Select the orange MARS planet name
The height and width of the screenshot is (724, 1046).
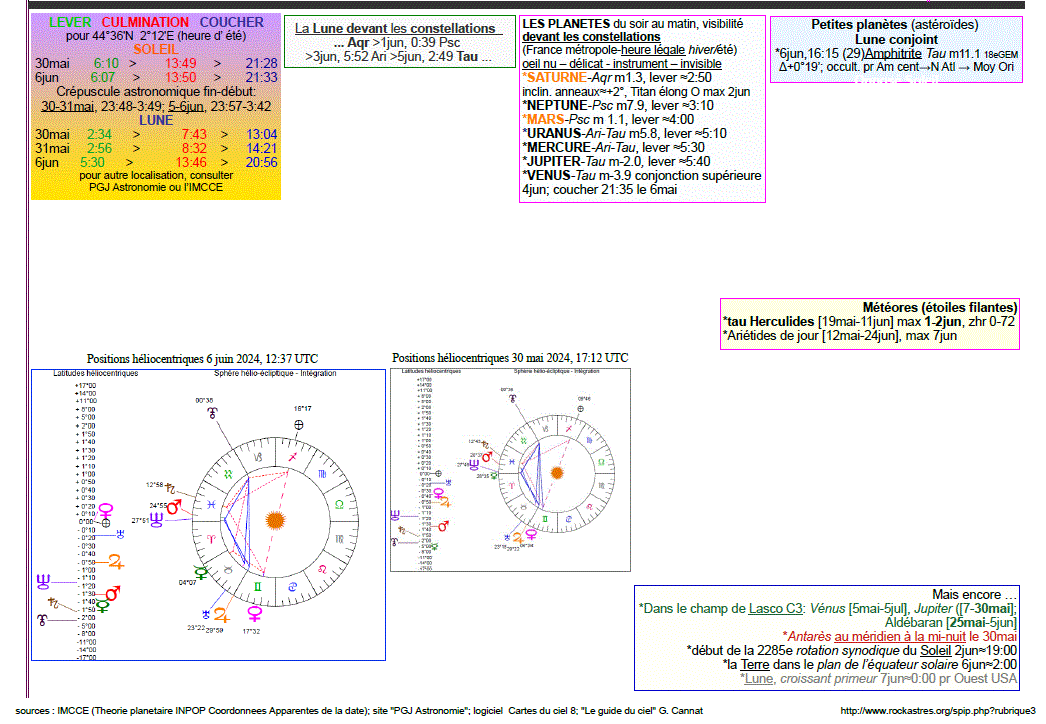tap(546, 119)
